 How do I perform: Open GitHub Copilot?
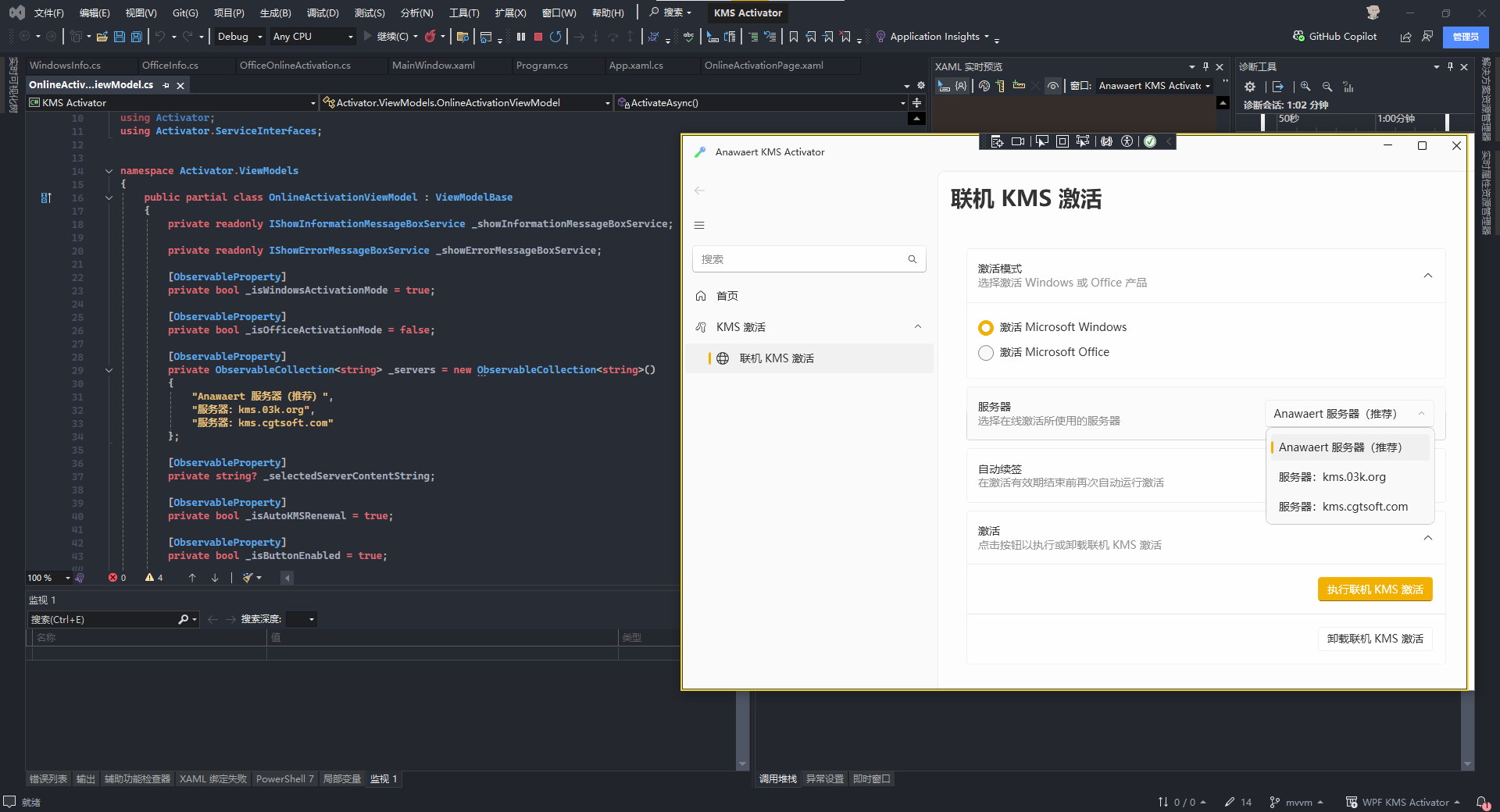click(x=1334, y=37)
